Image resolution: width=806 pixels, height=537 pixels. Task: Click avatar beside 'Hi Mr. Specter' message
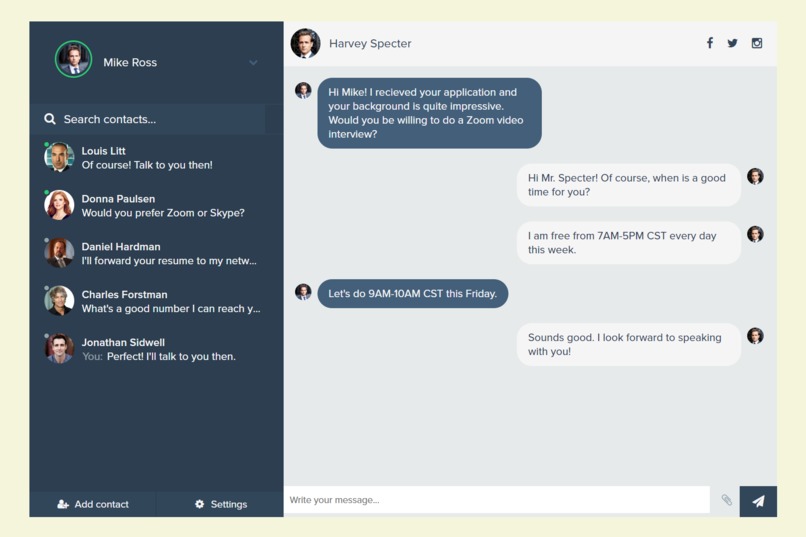click(755, 176)
